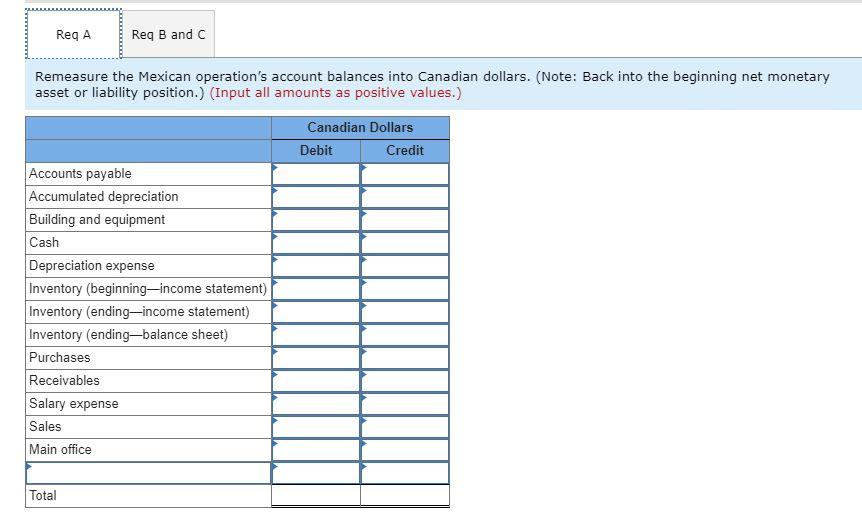Click the Sales row label

(x=45, y=427)
